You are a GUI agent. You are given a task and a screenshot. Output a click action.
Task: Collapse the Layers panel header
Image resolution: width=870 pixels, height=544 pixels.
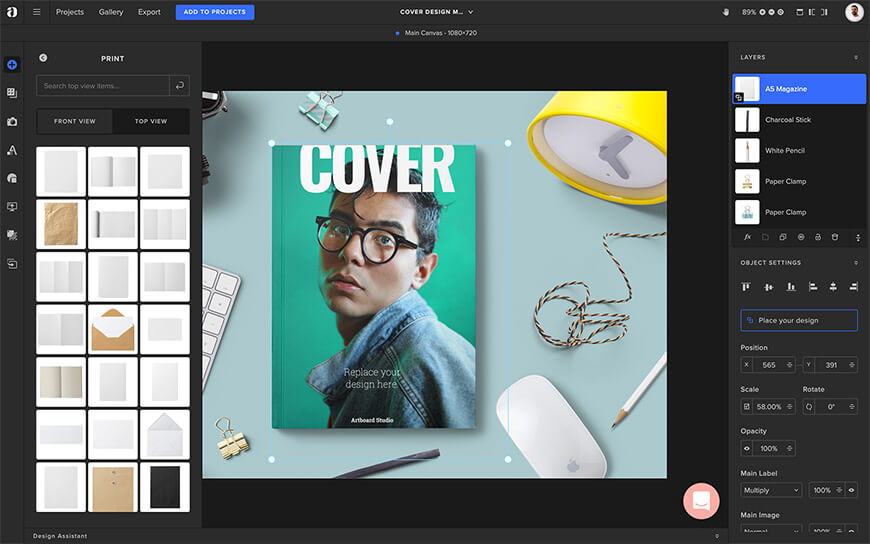[x=855, y=58]
